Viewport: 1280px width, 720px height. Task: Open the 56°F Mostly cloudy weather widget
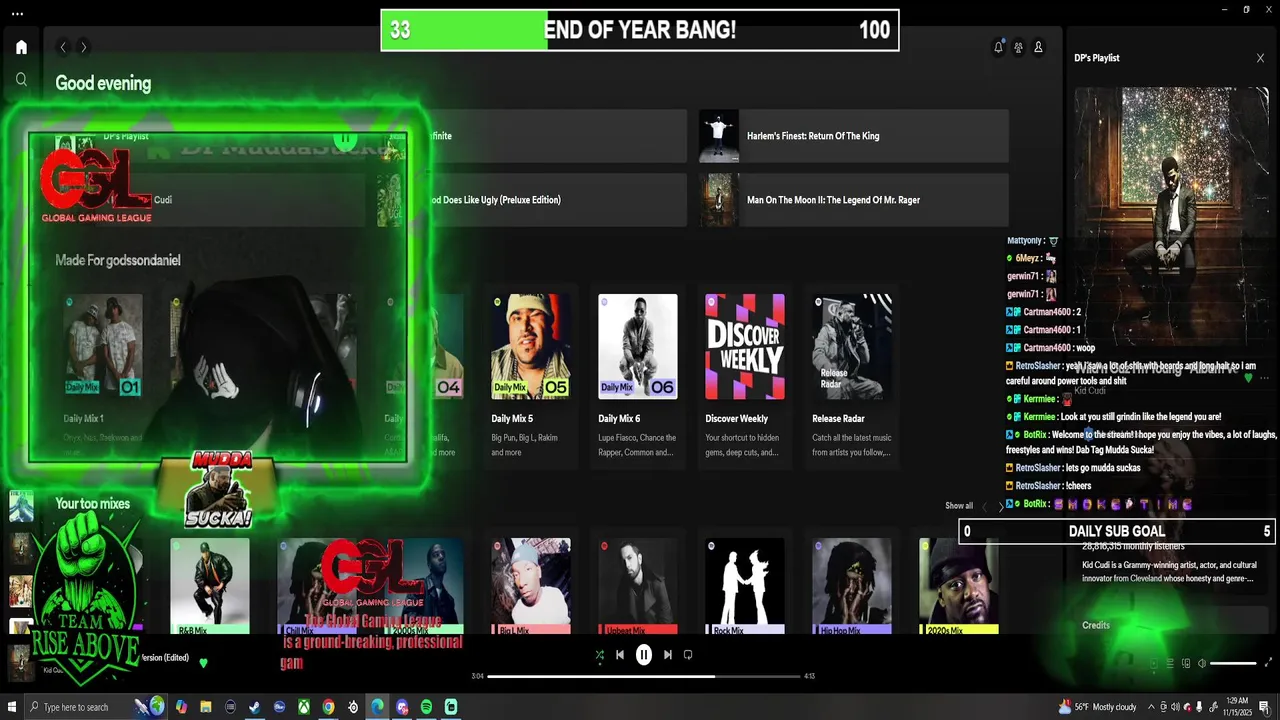pos(1098,707)
